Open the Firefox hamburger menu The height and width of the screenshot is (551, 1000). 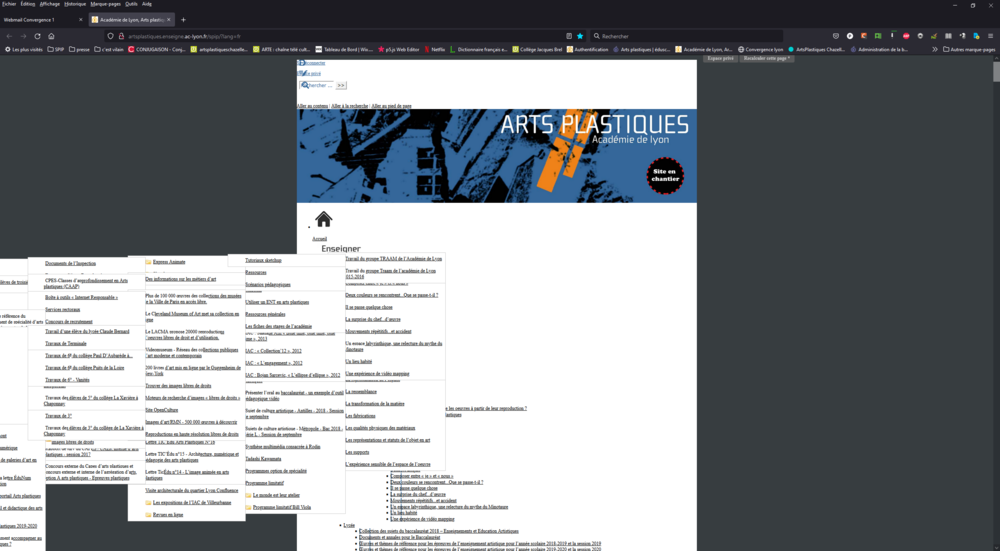point(990,36)
